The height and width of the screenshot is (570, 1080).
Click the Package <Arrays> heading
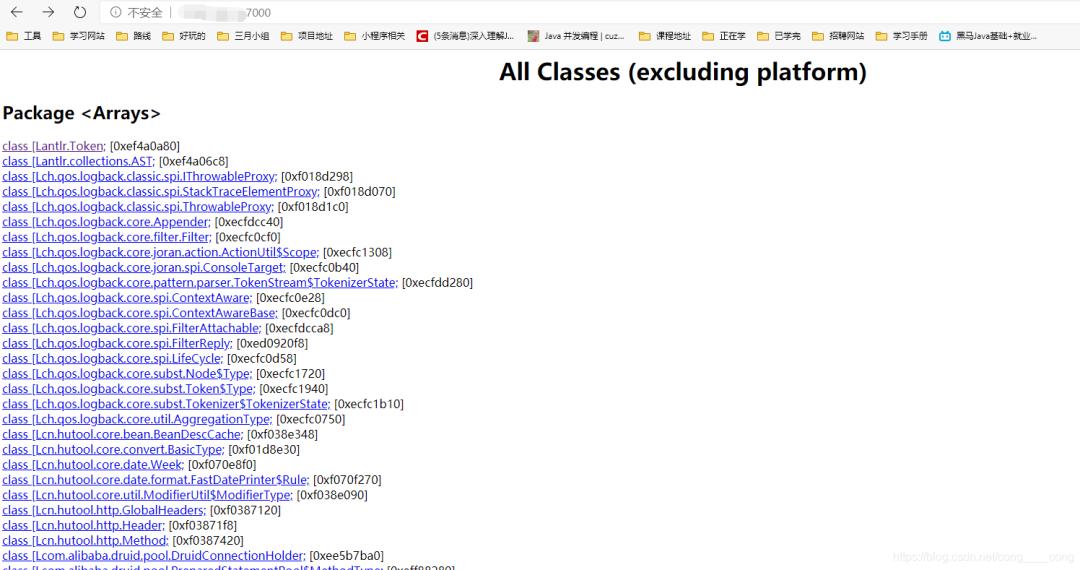[x=81, y=113]
